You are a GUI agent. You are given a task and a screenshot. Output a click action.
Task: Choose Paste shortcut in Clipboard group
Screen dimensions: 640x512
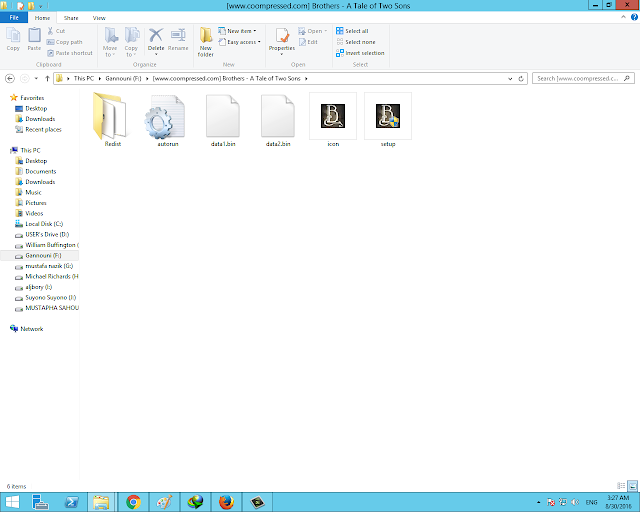pos(70,53)
